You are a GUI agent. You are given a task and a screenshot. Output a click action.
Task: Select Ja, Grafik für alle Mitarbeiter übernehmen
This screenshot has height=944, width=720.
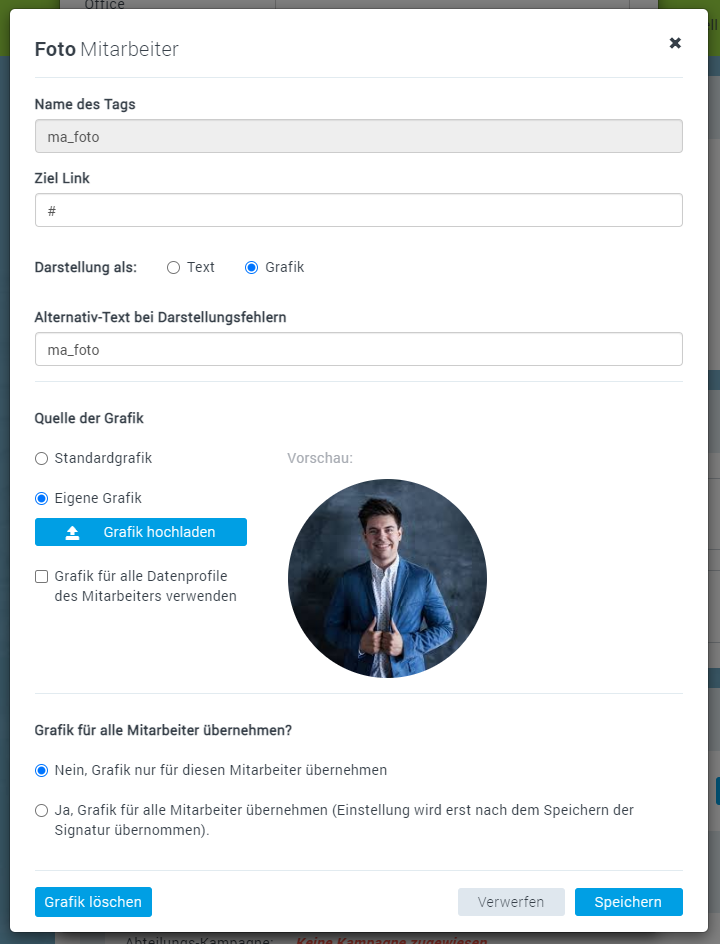pos(41,811)
